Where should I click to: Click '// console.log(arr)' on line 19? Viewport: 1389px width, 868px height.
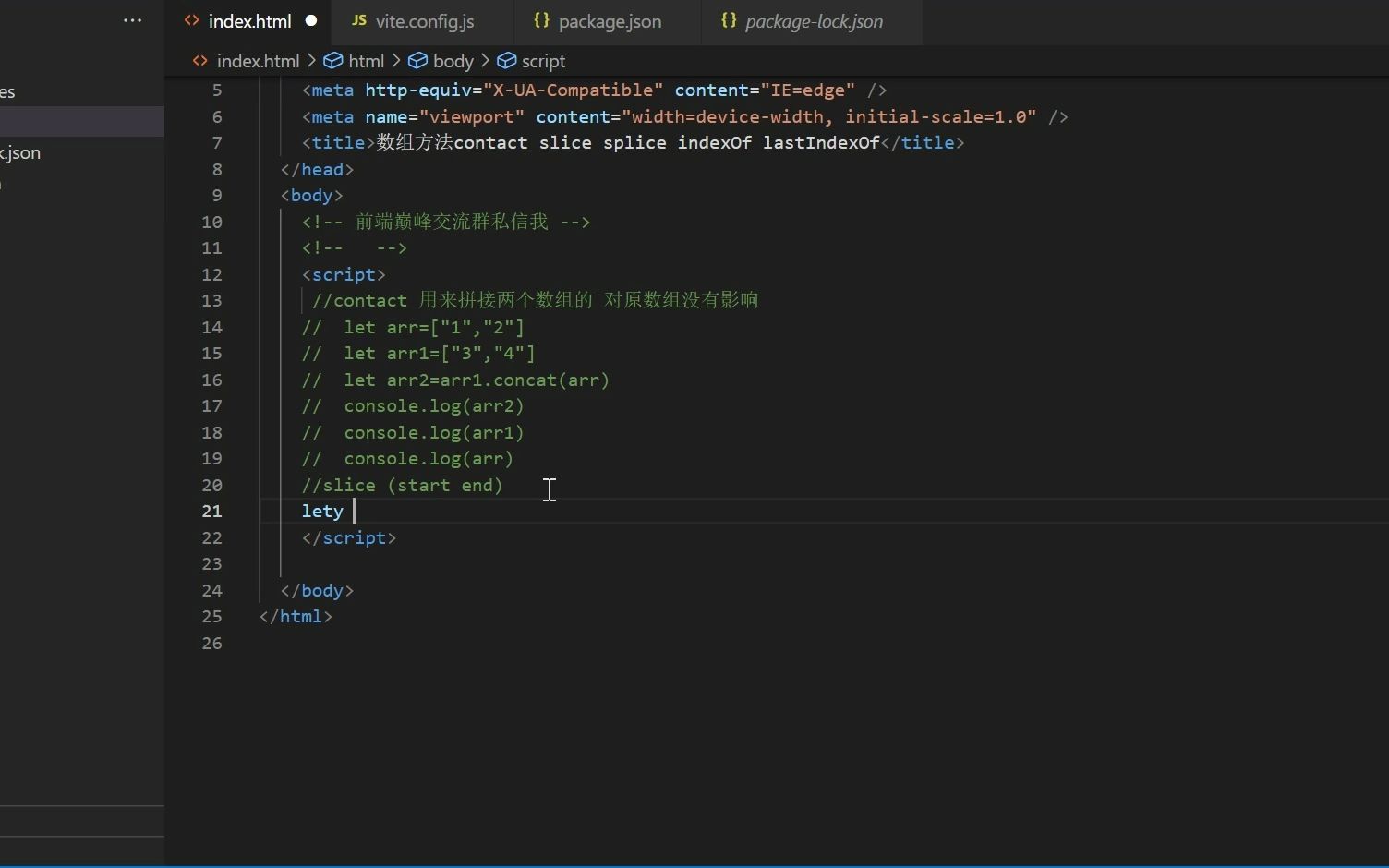pos(407,459)
